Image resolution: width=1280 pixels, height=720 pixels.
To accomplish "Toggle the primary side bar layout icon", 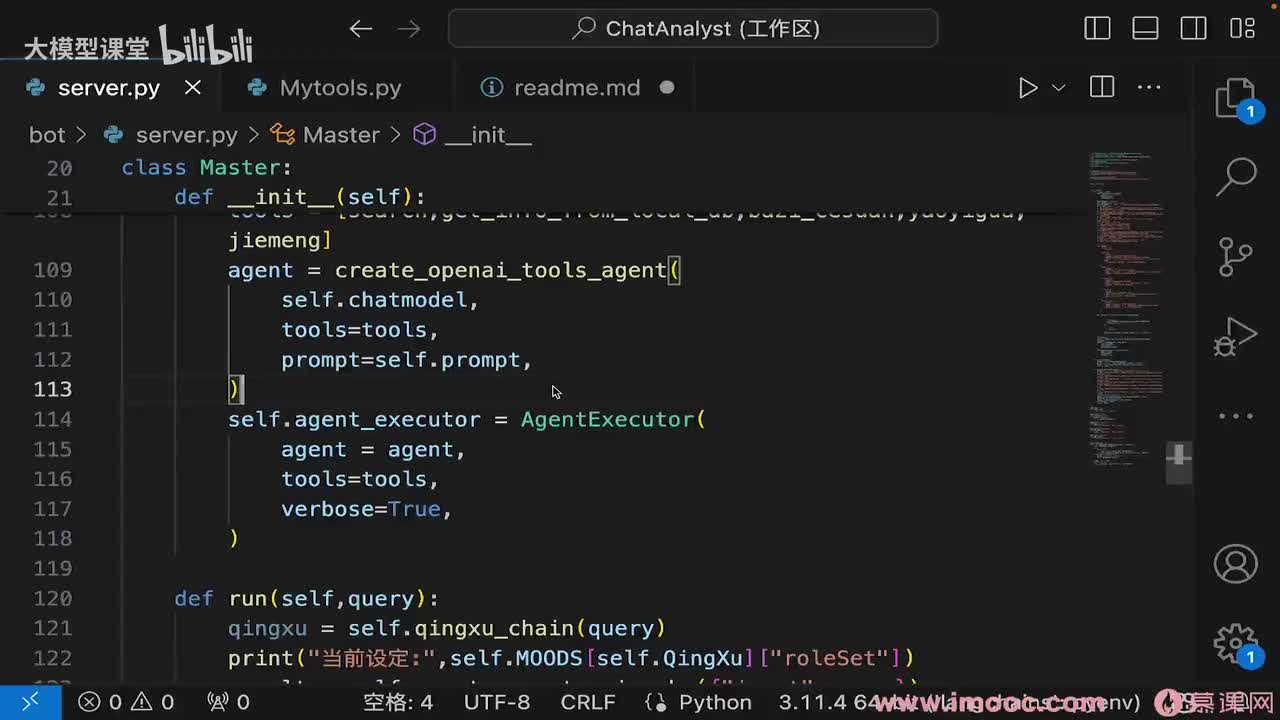I will tap(1097, 28).
